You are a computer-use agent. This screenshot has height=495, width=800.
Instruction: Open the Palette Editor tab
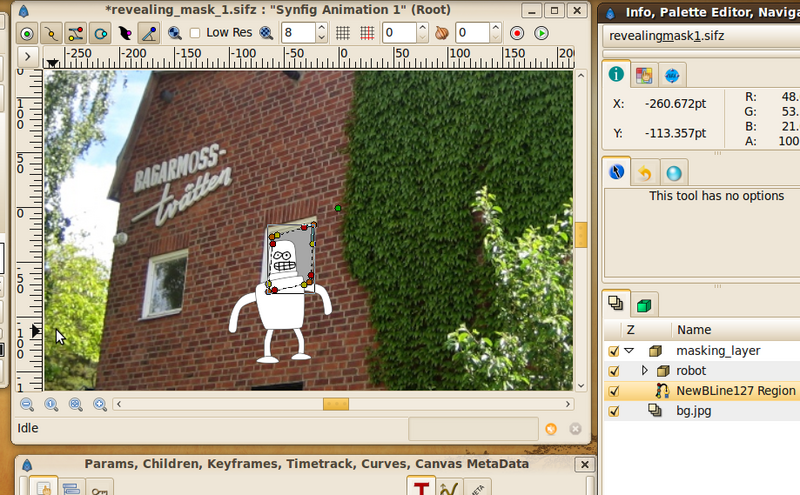644,76
